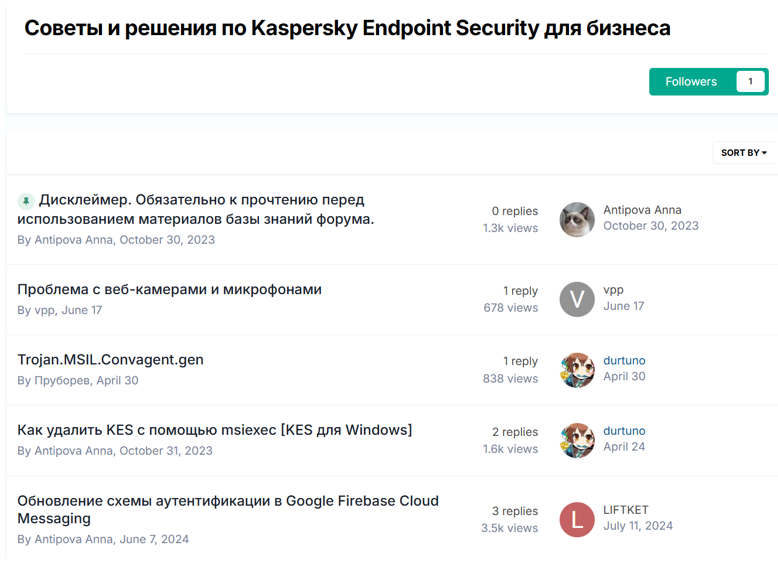Click the last-post date June 17
Screen dimensions: 778x574
624,306
